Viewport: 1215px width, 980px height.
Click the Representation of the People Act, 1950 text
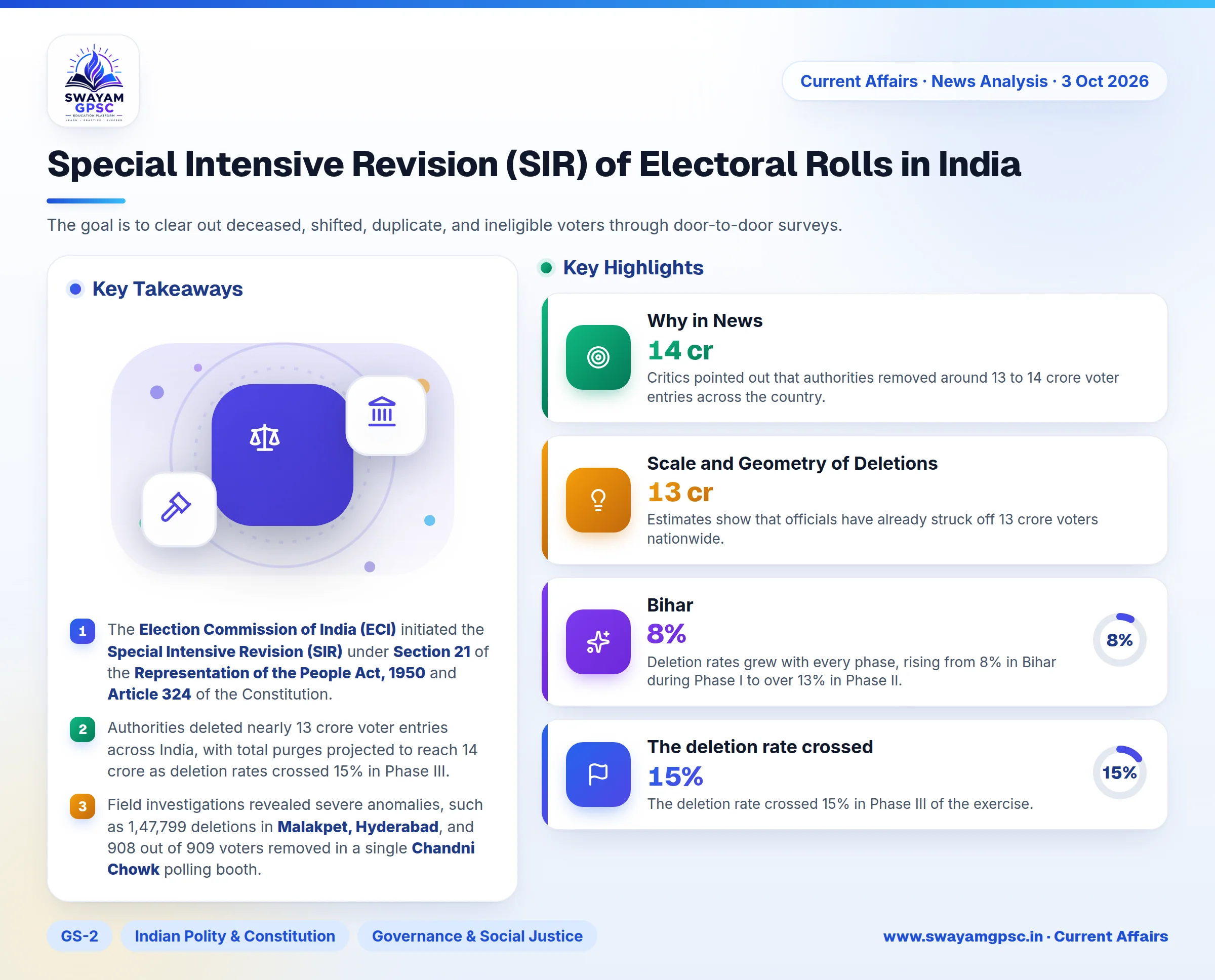point(279,673)
